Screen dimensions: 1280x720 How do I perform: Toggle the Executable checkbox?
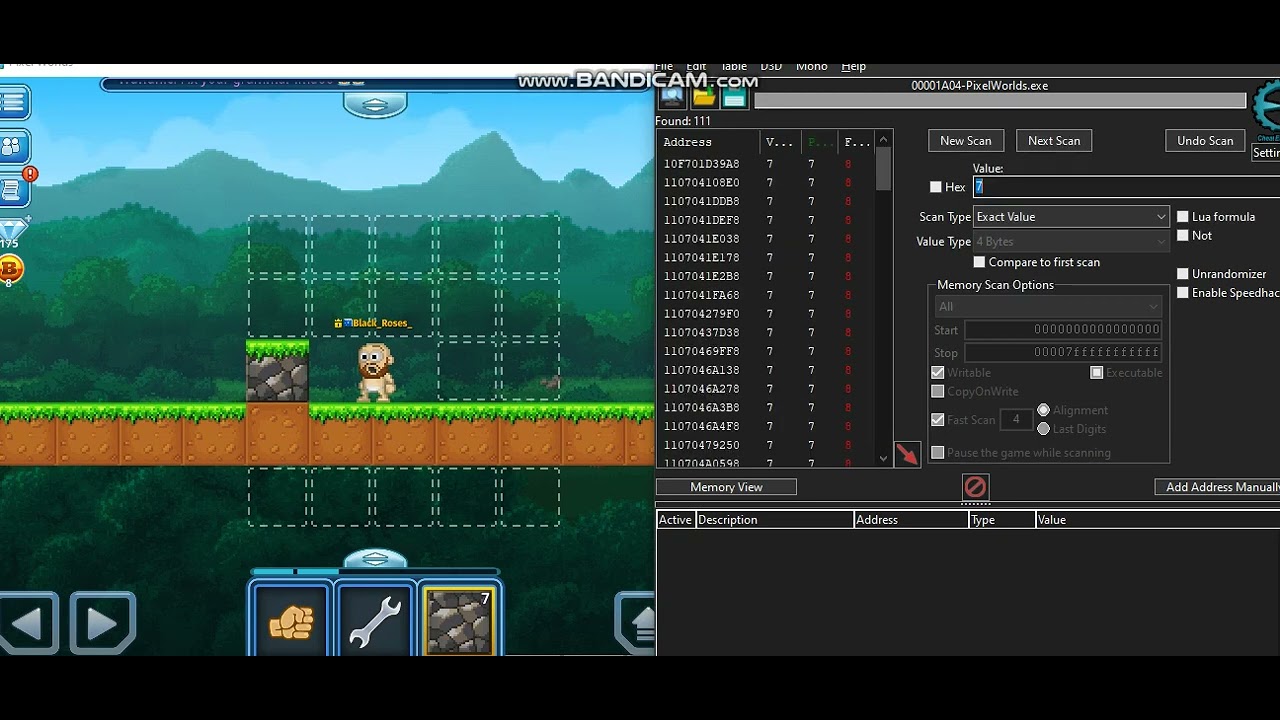point(1097,373)
